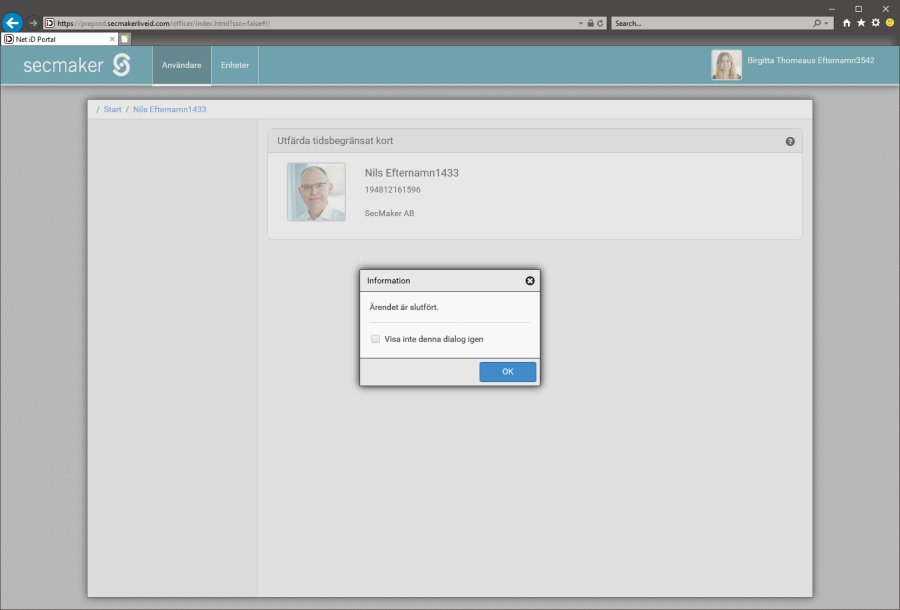Close the Net iD Portal tab
Screen dimensions: 900x610
click(112, 39)
